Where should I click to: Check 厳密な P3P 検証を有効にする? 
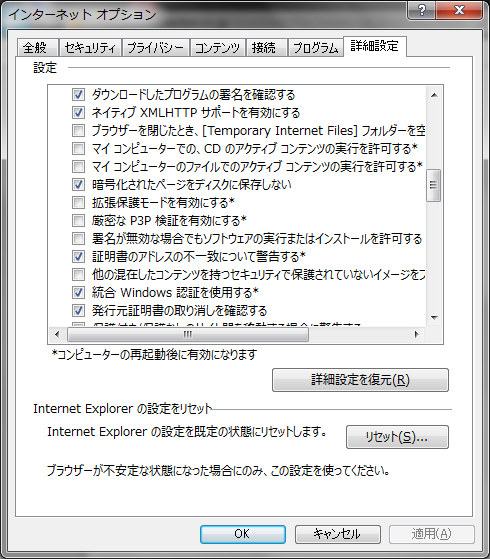point(78,220)
